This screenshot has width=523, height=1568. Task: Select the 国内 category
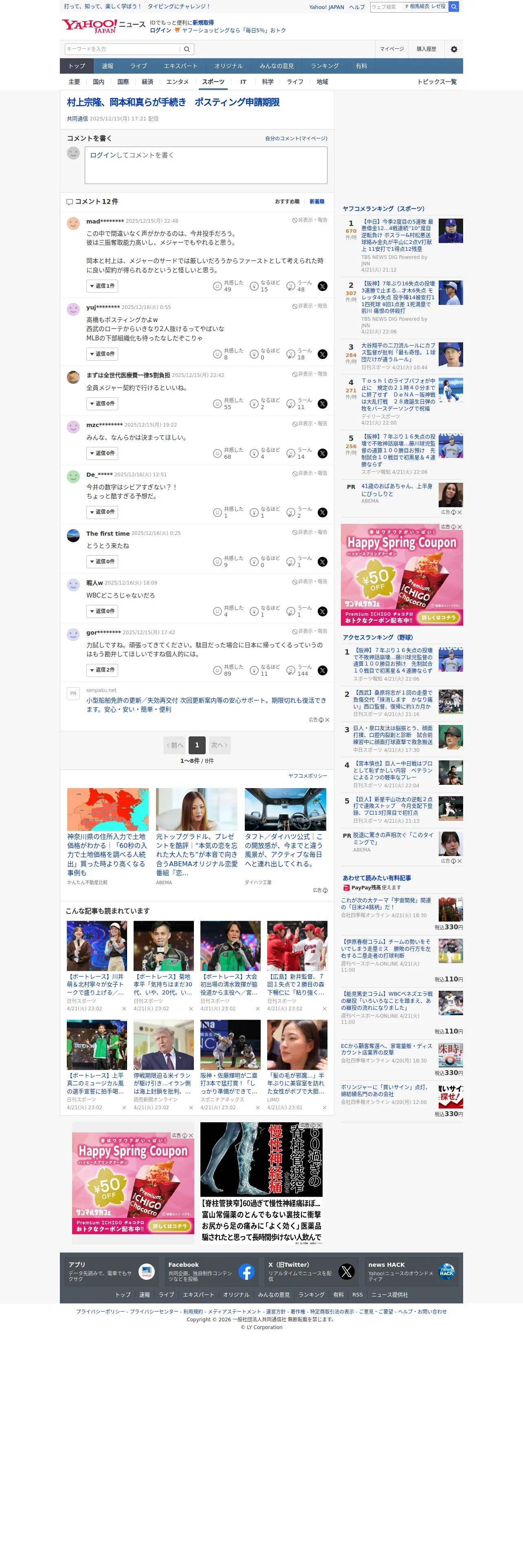pyautogui.click(x=99, y=82)
